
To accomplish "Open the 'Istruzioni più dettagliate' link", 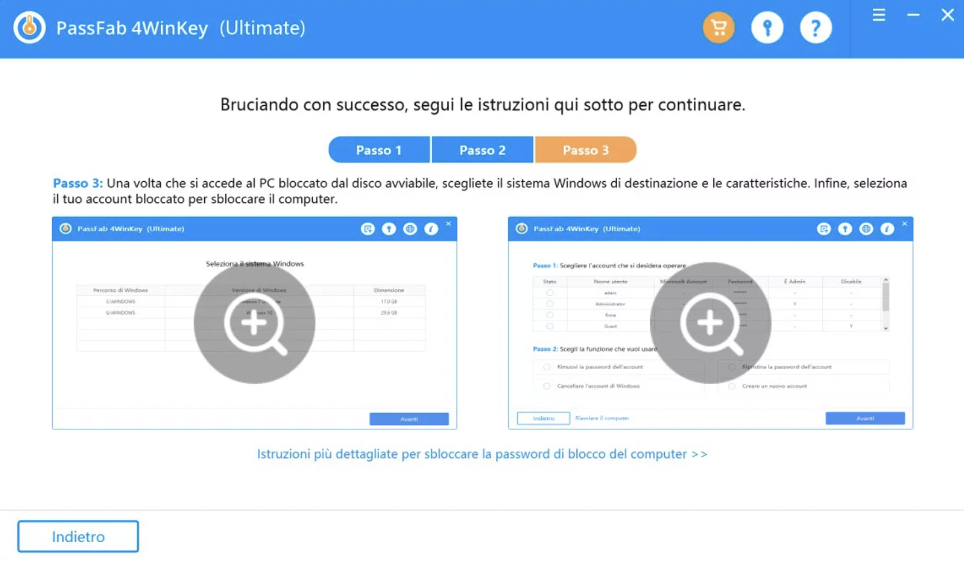I will coord(482,454).
